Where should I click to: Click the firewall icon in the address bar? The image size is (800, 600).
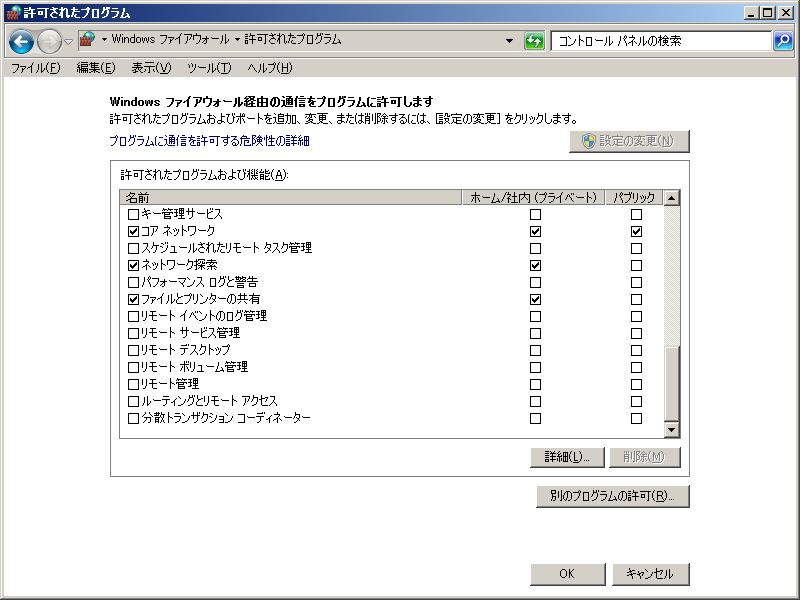88,40
